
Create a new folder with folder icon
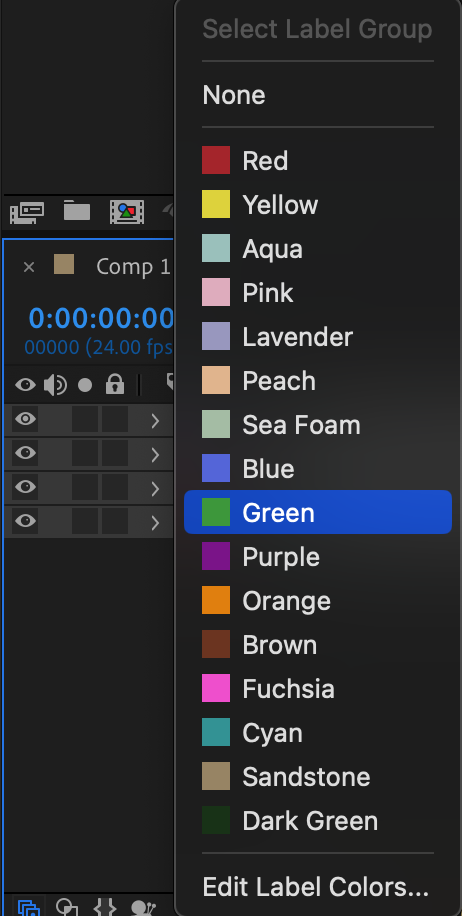[x=77, y=211]
